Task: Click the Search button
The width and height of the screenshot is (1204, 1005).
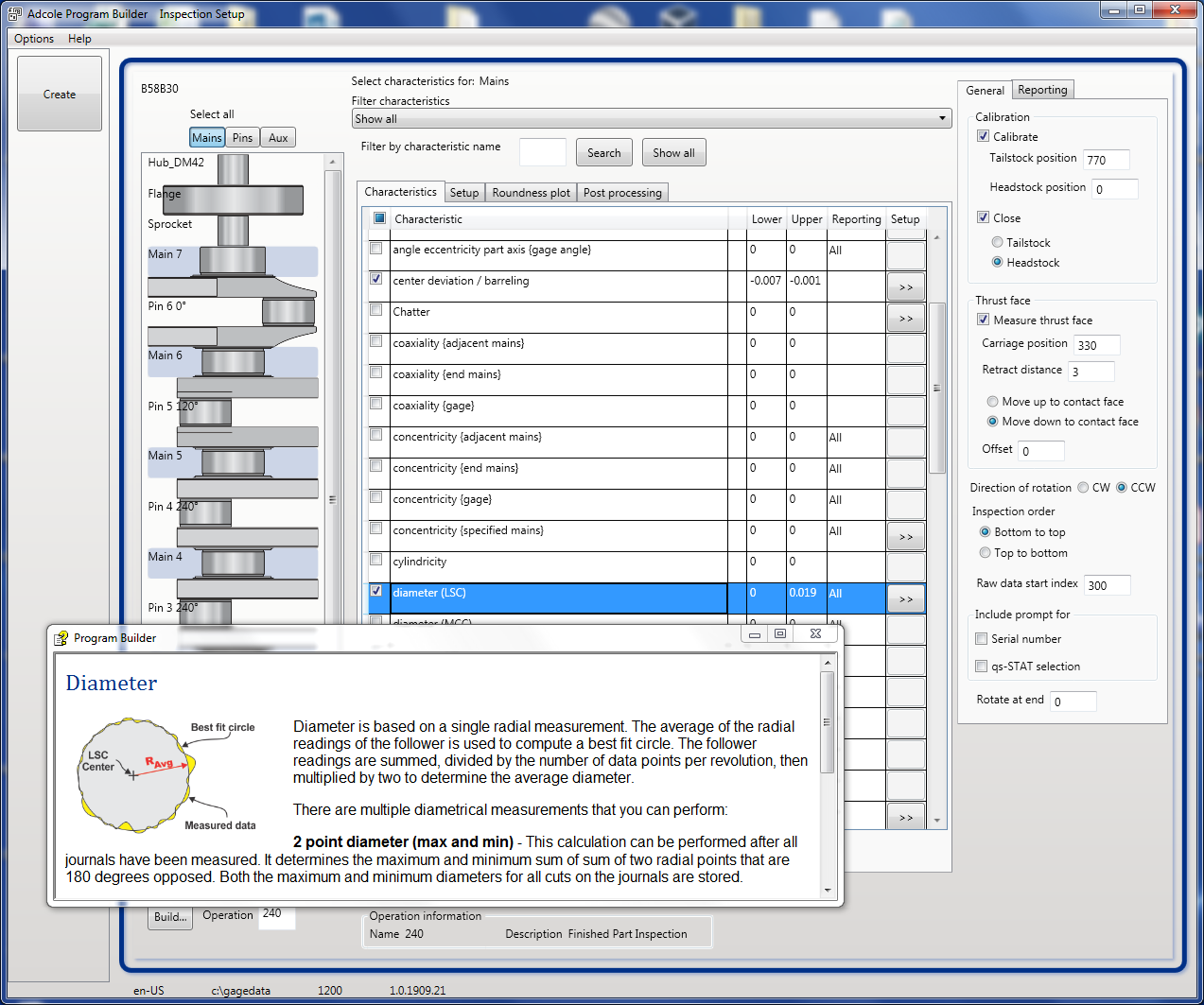Action: tap(603, 152)
